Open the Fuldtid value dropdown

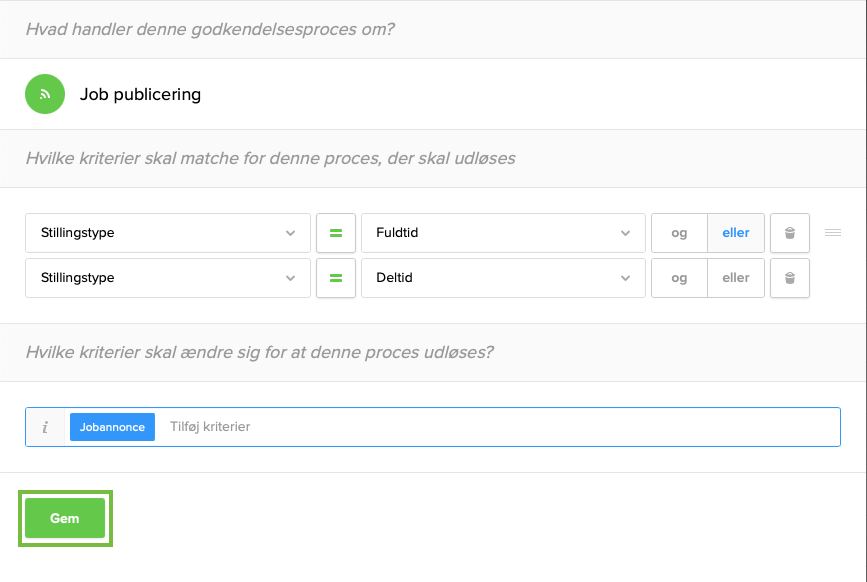503,233
